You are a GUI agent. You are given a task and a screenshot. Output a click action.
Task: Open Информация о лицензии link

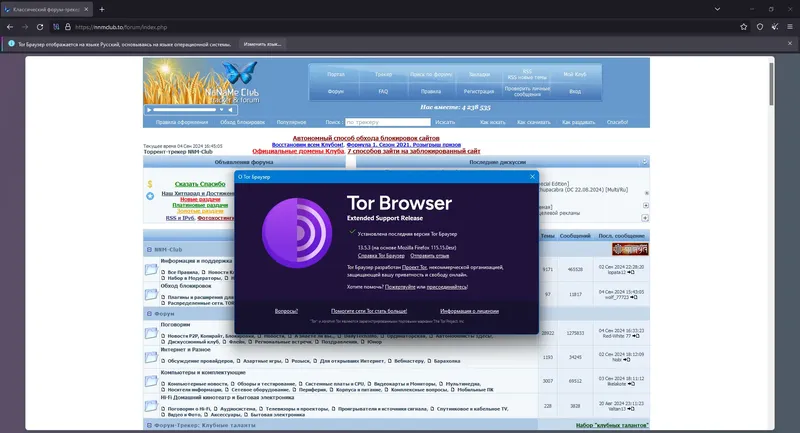(x=469, y=311)
